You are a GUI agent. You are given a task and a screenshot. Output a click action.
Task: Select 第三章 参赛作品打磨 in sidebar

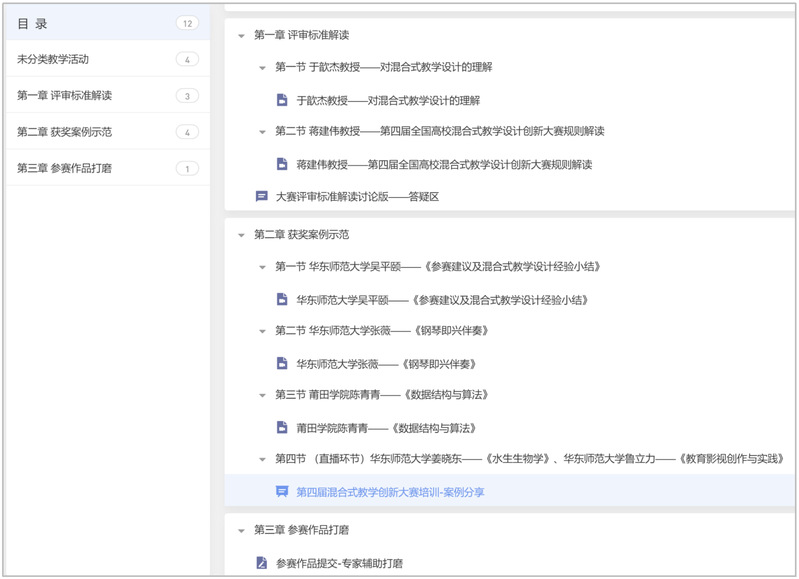tap(108, 168)
